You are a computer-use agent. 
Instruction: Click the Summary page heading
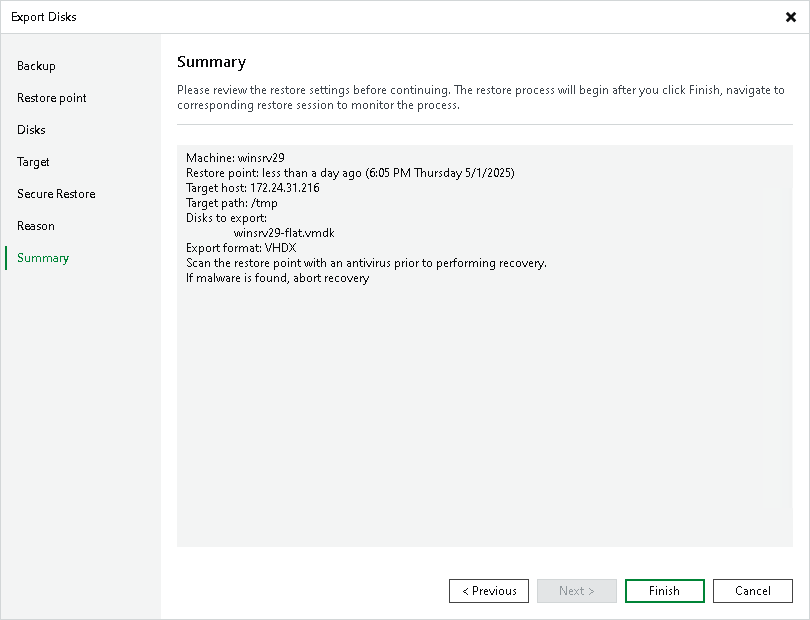click(x=211, y=62)
